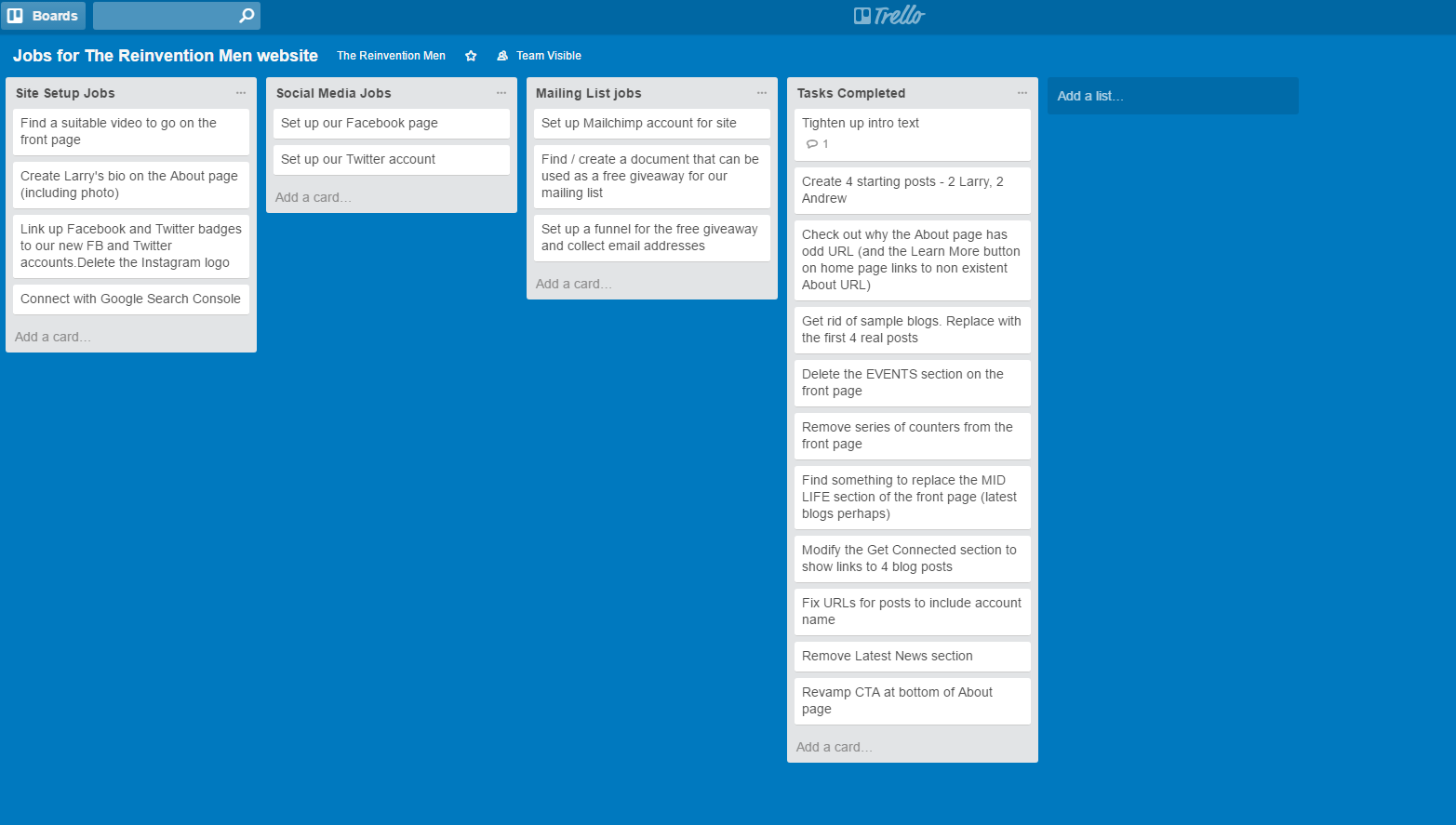
Task: Open card Set up Mailchimp account for site
Action: pos(652,123)
